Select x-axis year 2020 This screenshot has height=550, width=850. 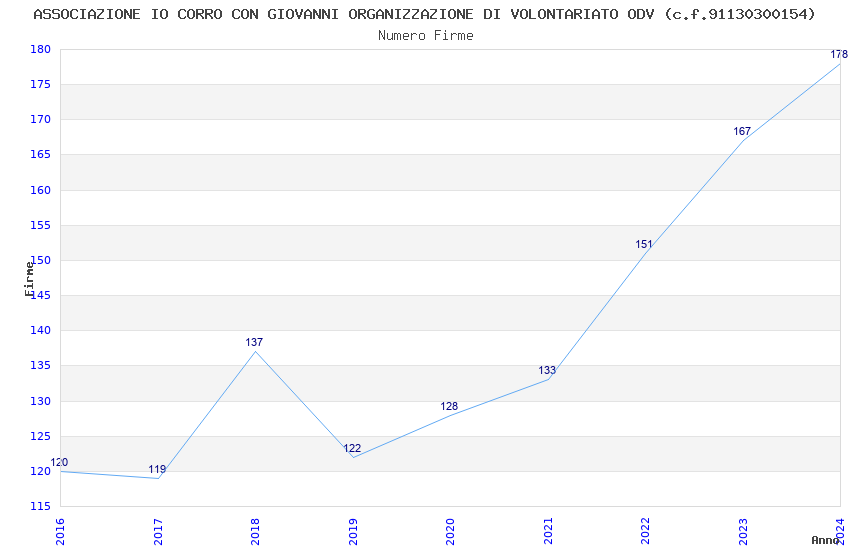450,532
